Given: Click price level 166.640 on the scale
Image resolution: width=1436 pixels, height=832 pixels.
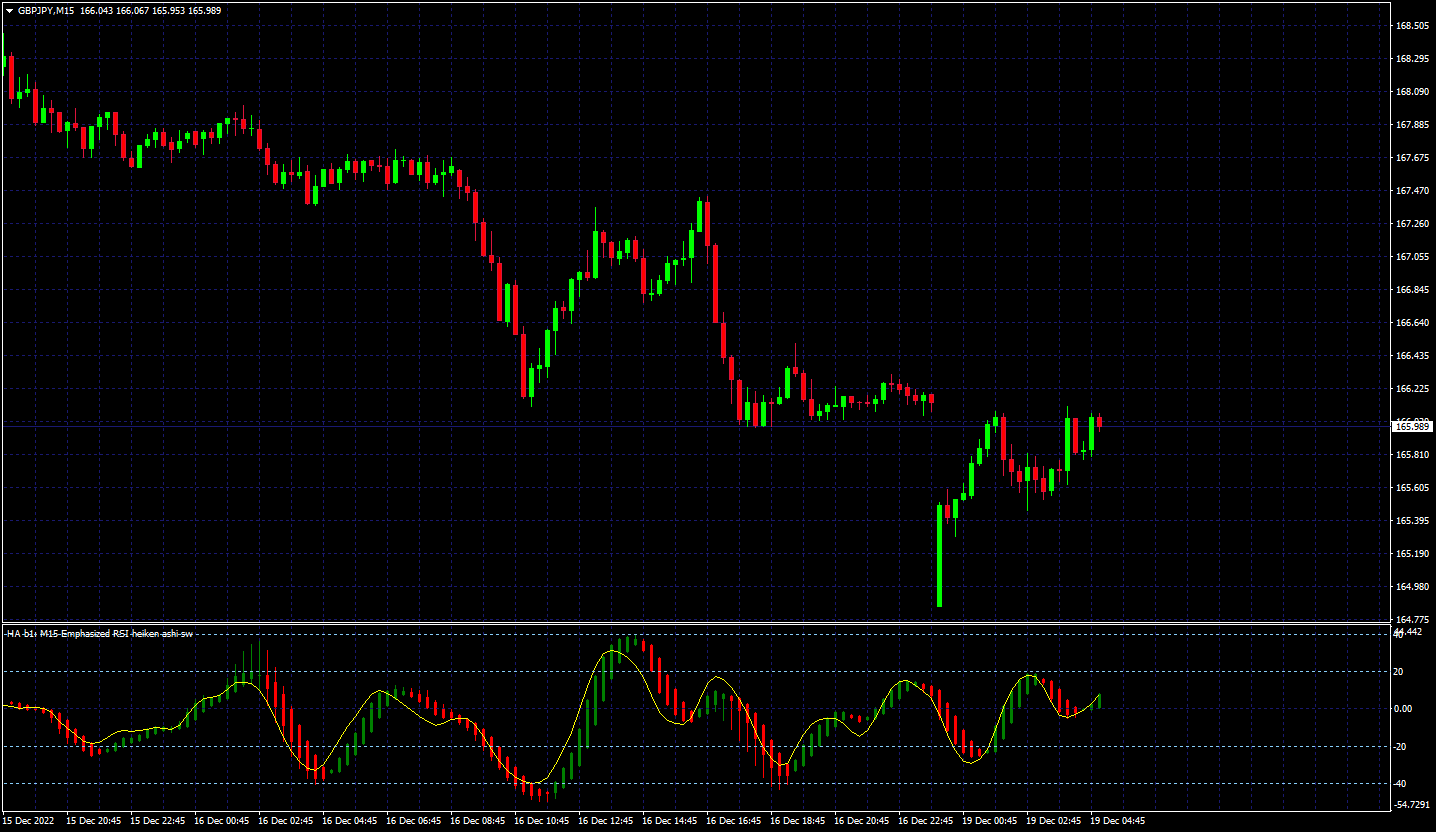Looking at the screenshot, I should pyautogui.click(x=1413, y=323).
